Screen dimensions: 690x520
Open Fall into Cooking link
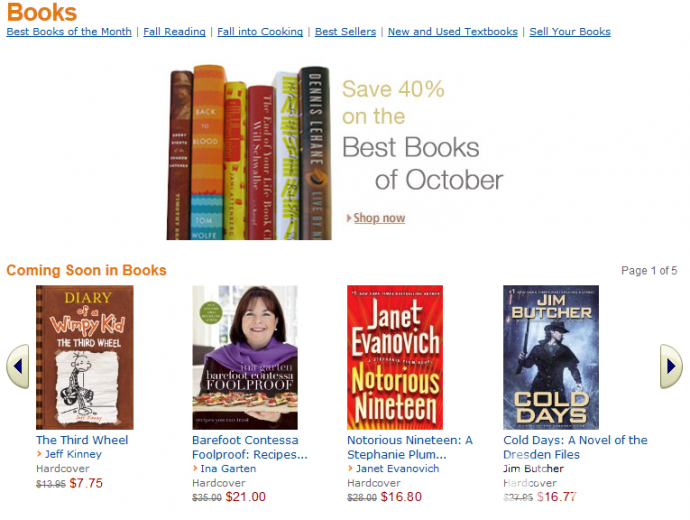[x=260, y=32]
